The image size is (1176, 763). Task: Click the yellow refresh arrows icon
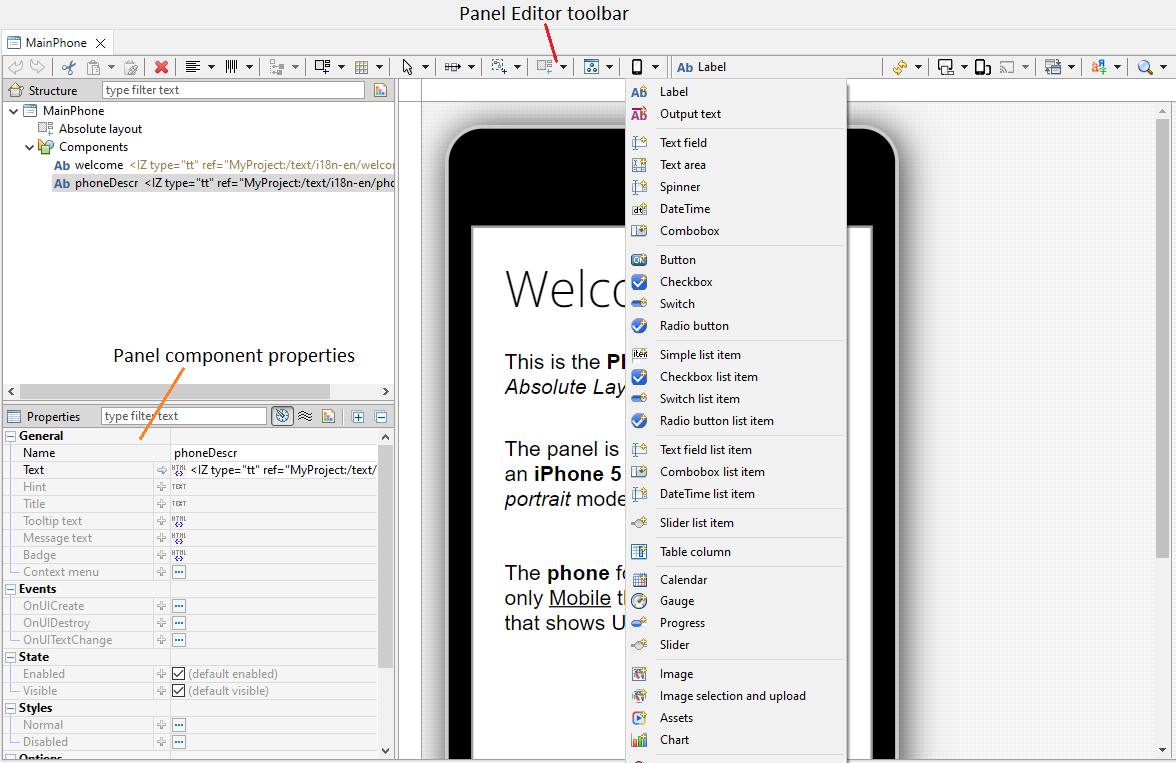pyautogui.click(x=899, y=67)
